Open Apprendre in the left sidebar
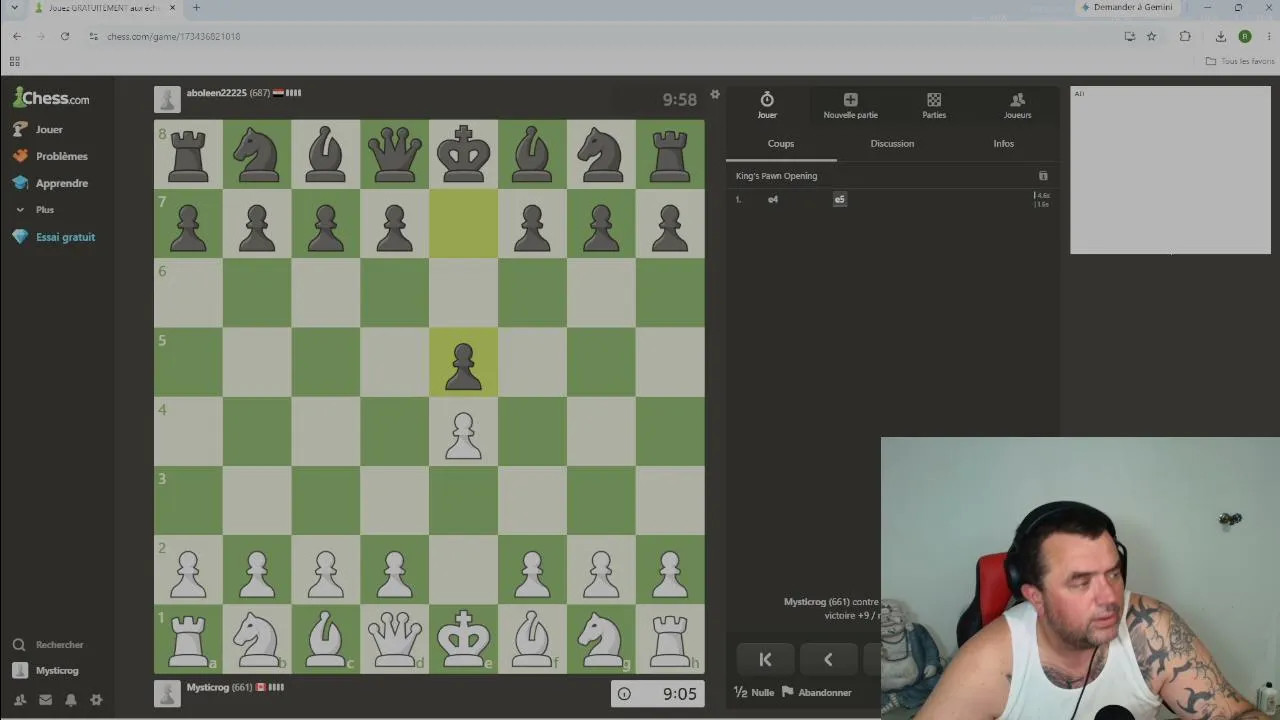The height and width of the screenshot is (720, 1280). click(x=50, y=183)
